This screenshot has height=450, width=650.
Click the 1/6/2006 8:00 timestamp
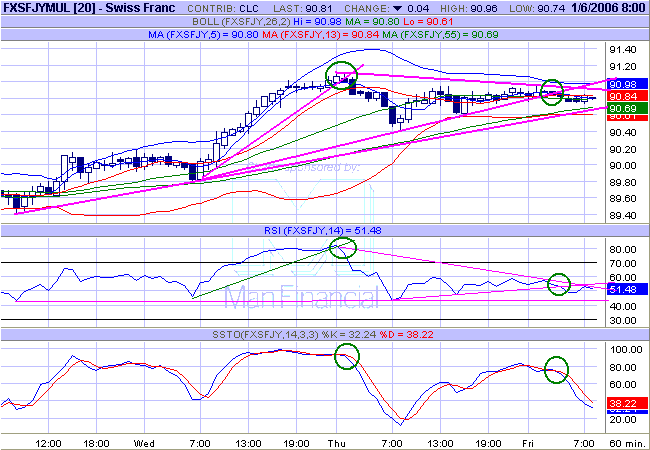point(607,8)
